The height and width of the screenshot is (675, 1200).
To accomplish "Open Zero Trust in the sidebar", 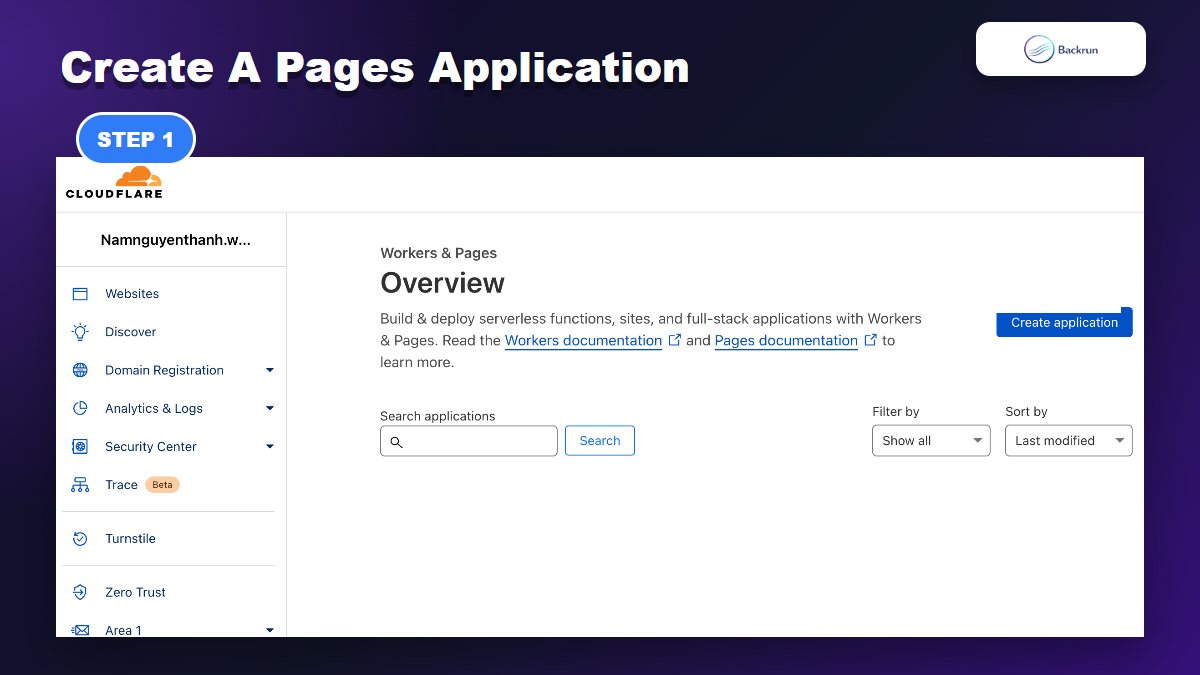I will click(135, 592).
